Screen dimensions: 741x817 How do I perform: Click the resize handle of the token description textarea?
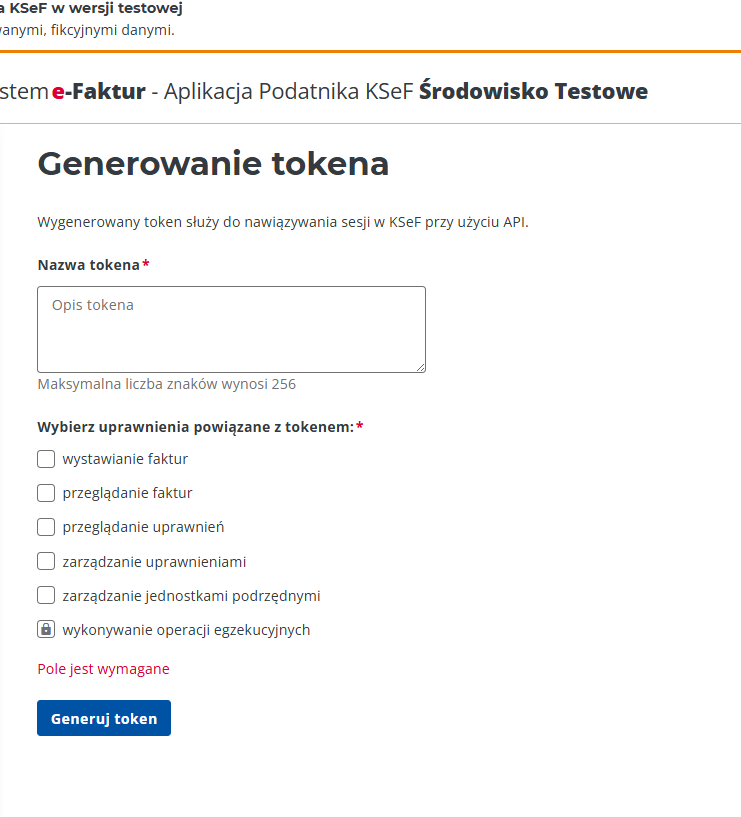click(x=421, y=368)
